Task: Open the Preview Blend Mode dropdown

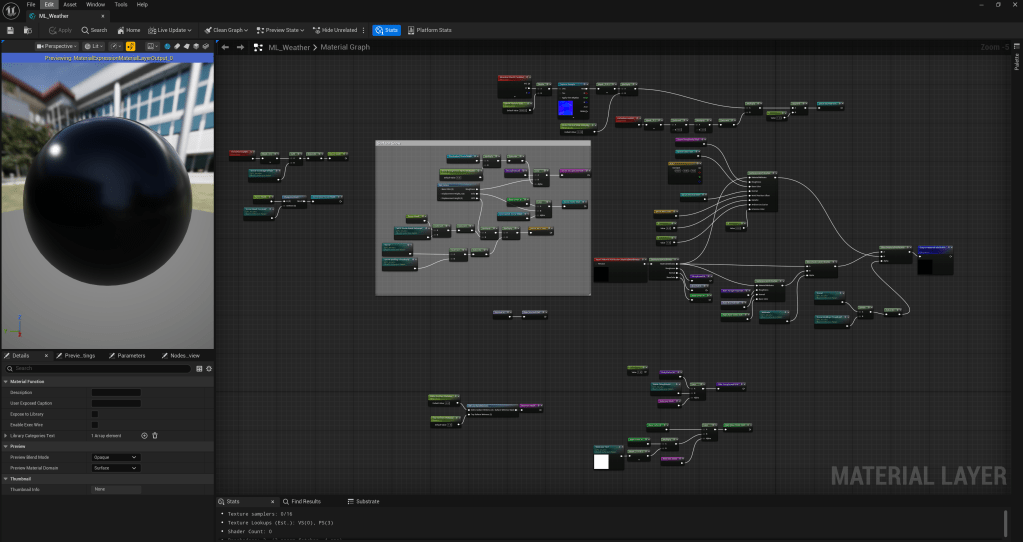Action: [x=115, y=457]
